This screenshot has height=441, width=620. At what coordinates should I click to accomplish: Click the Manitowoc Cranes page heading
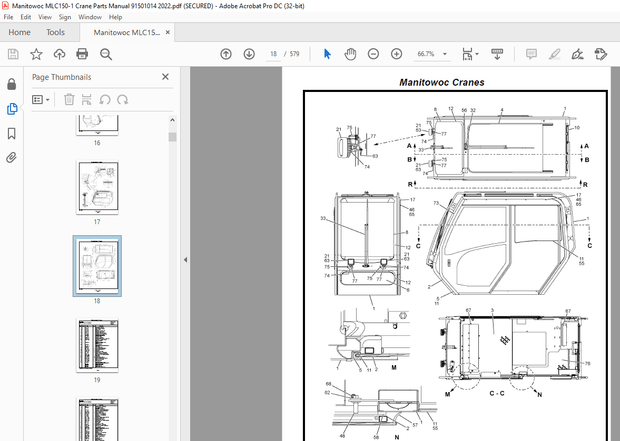tap(442, 82)
